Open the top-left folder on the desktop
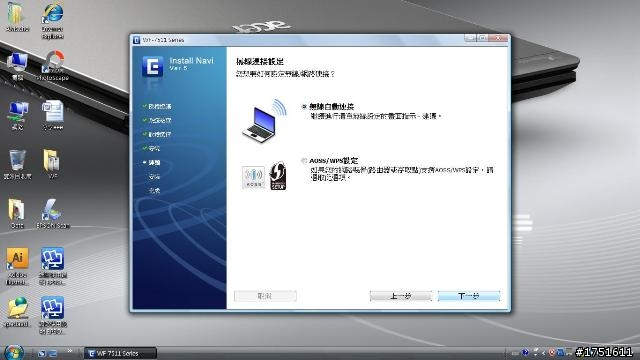This screenshot has height=360, width=640. click(17, 17)
